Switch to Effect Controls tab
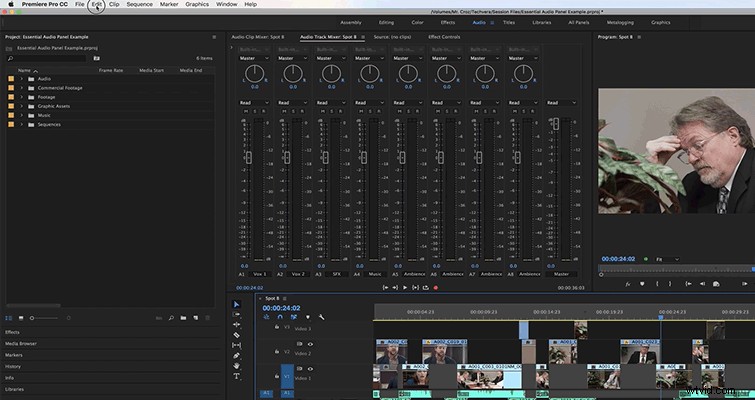 tap(444, 37)
